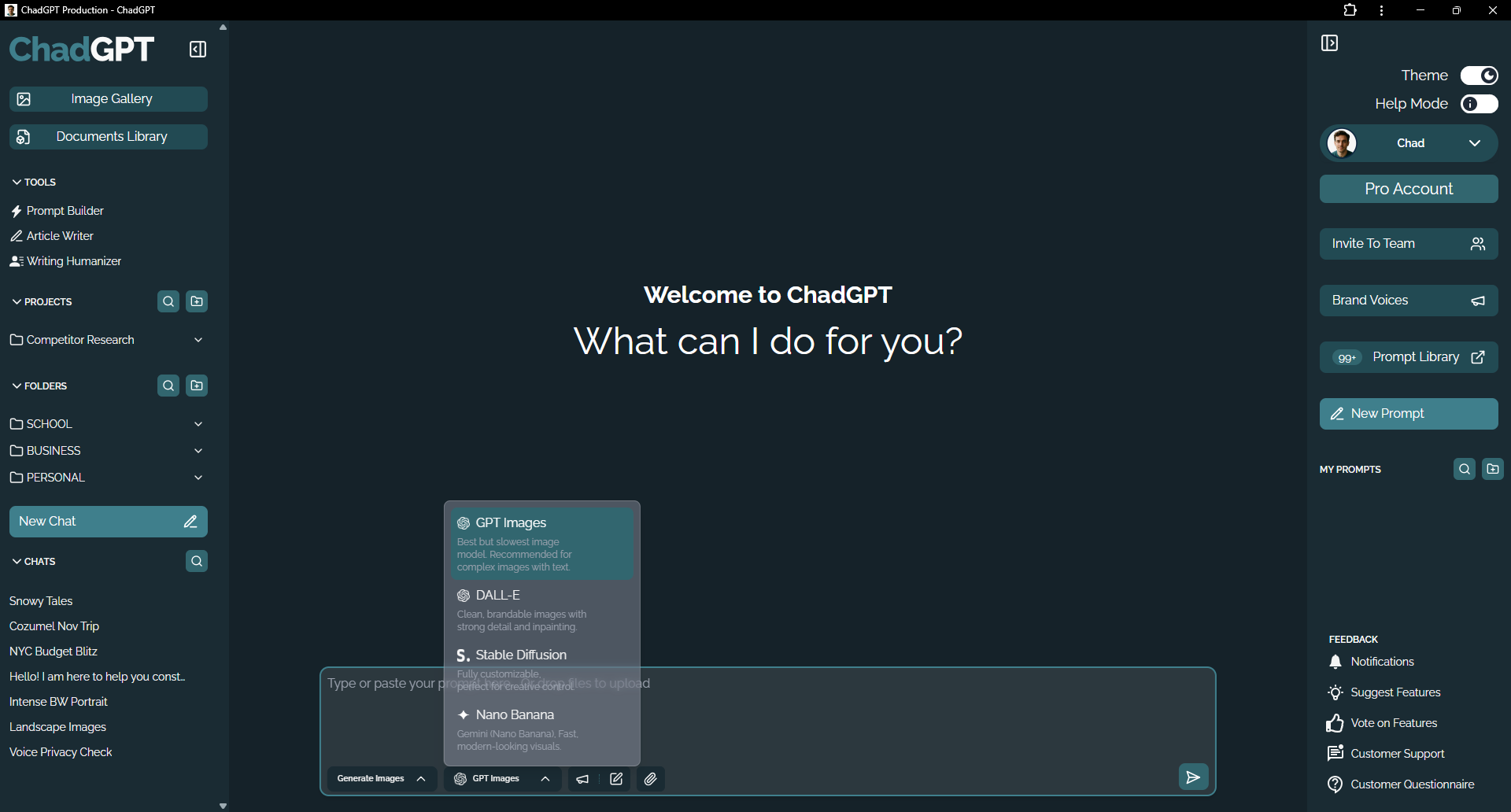This screenshot has width=1511, height=812.
Task: Click the New Prompt button
Action: [x=1409, y=413]
